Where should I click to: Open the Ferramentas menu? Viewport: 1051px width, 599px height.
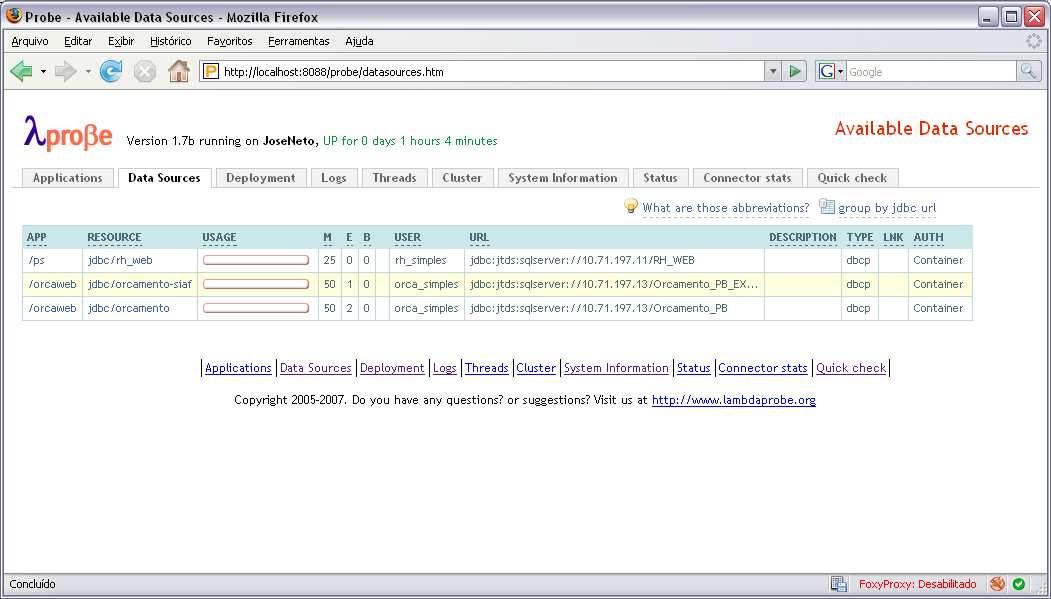click(x=298, y=41)
